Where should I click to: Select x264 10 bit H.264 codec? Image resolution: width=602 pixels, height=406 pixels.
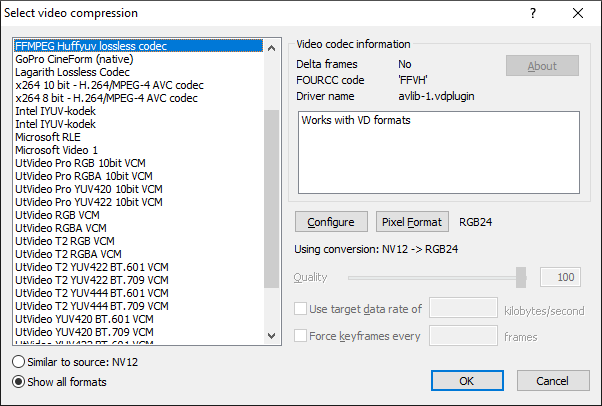click(109, 85)
